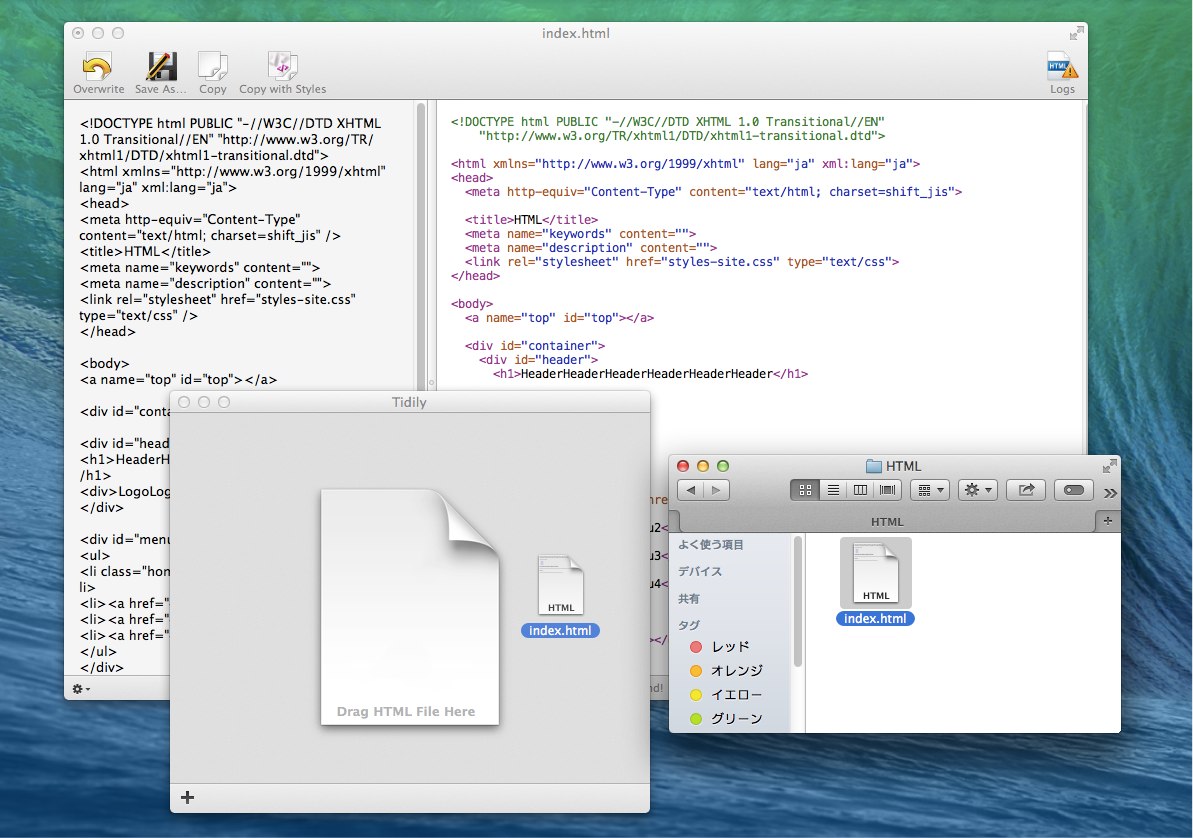Select the HTML tab in Finder

point(886,521)
